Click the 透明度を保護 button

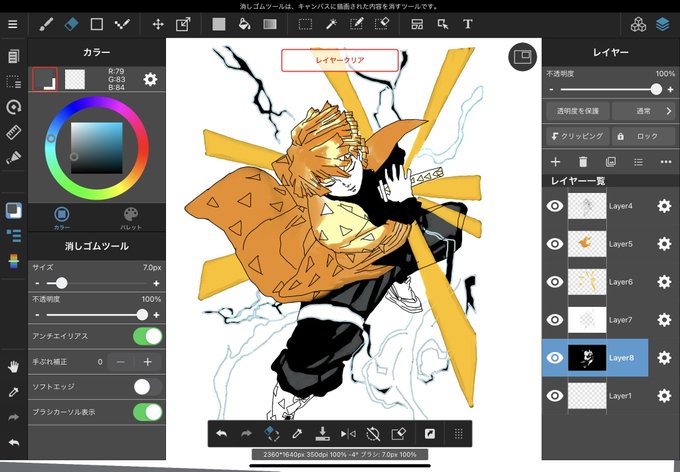click(x=578, y=111)
